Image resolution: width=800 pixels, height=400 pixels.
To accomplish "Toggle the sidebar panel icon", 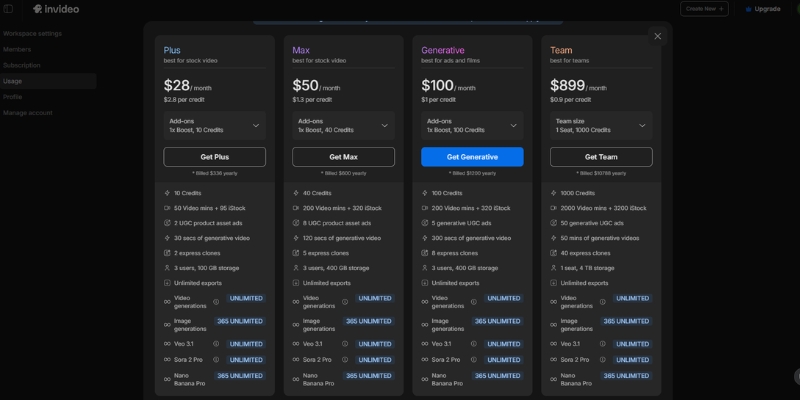I will coord(9,9).
